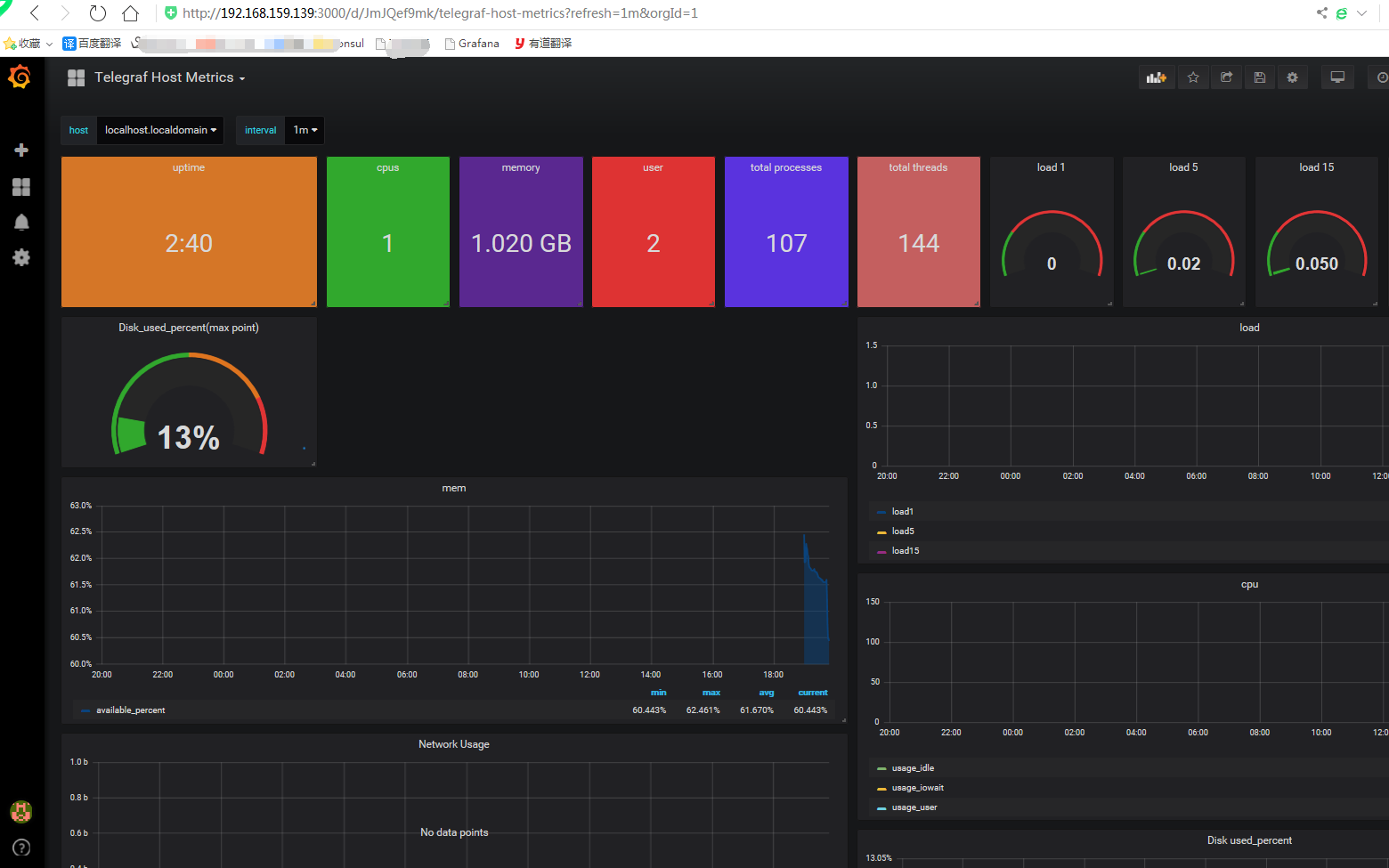Open the total threads panel title menu
Screen dimensions: 1389x868
(918, 167)
